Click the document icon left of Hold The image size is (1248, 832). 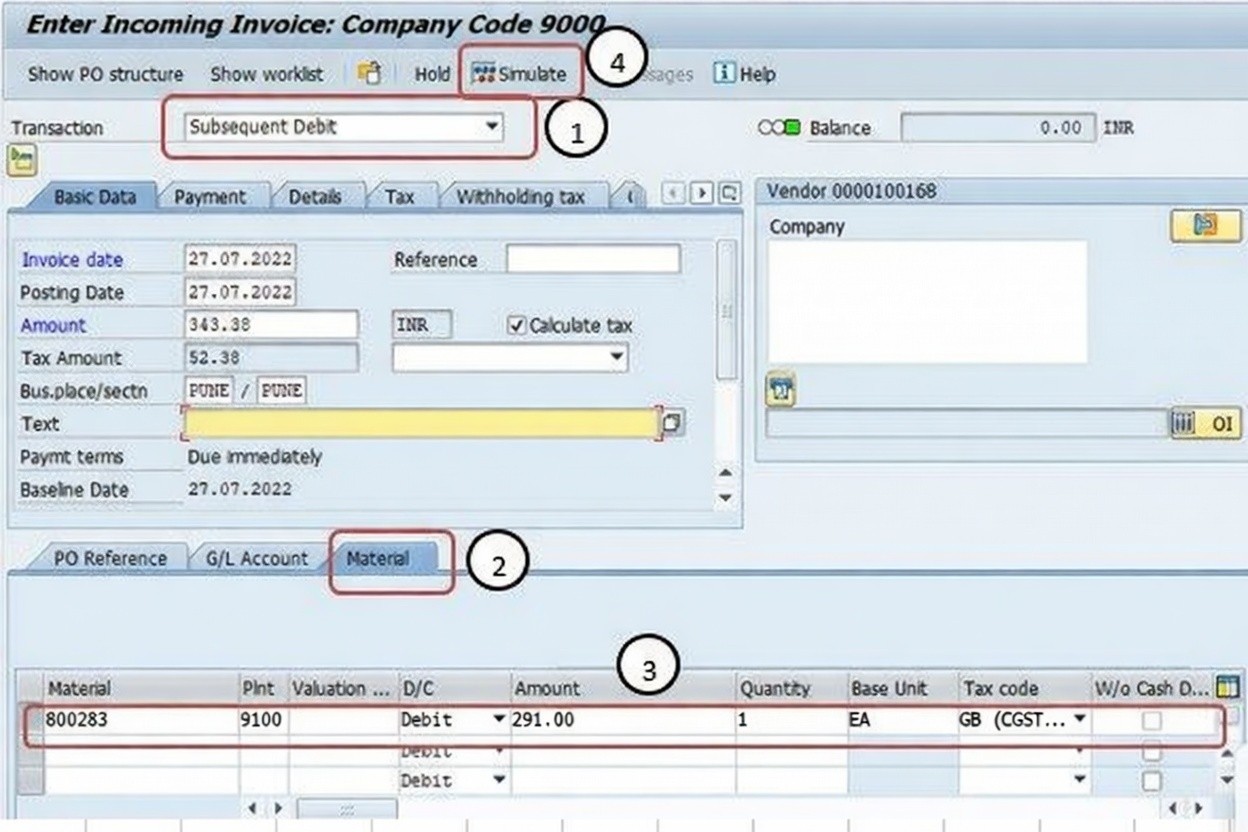point(369,73)
